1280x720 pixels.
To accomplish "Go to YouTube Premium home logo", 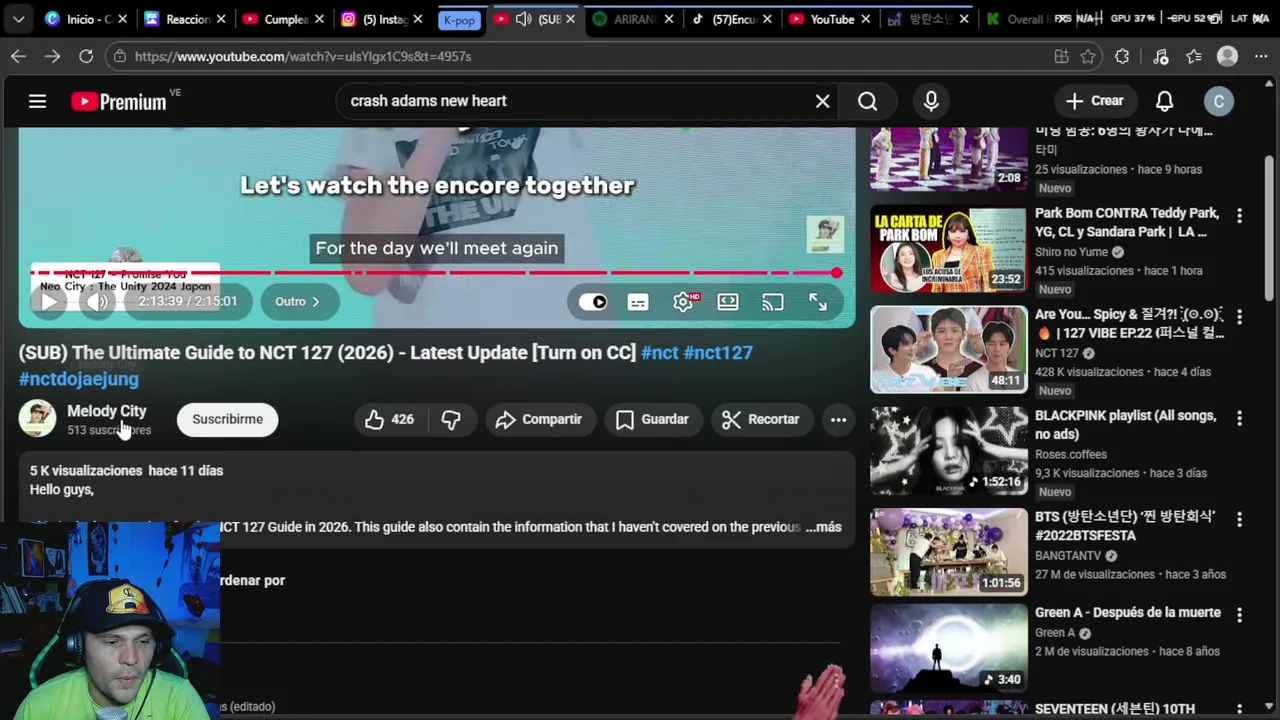I will (x=118, y=101).
